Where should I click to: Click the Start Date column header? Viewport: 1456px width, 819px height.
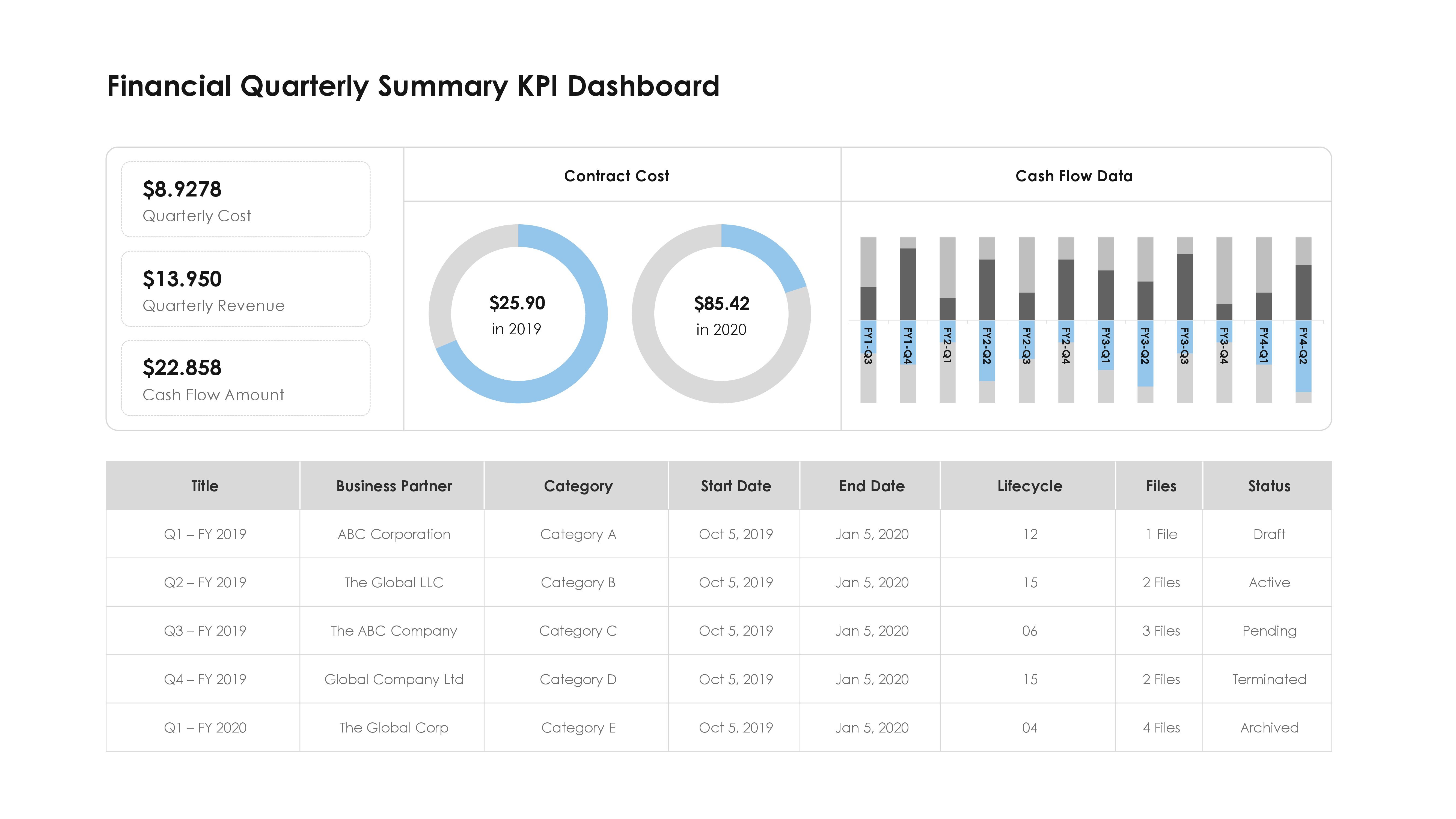pyautogui.click(x=734, y=486)
